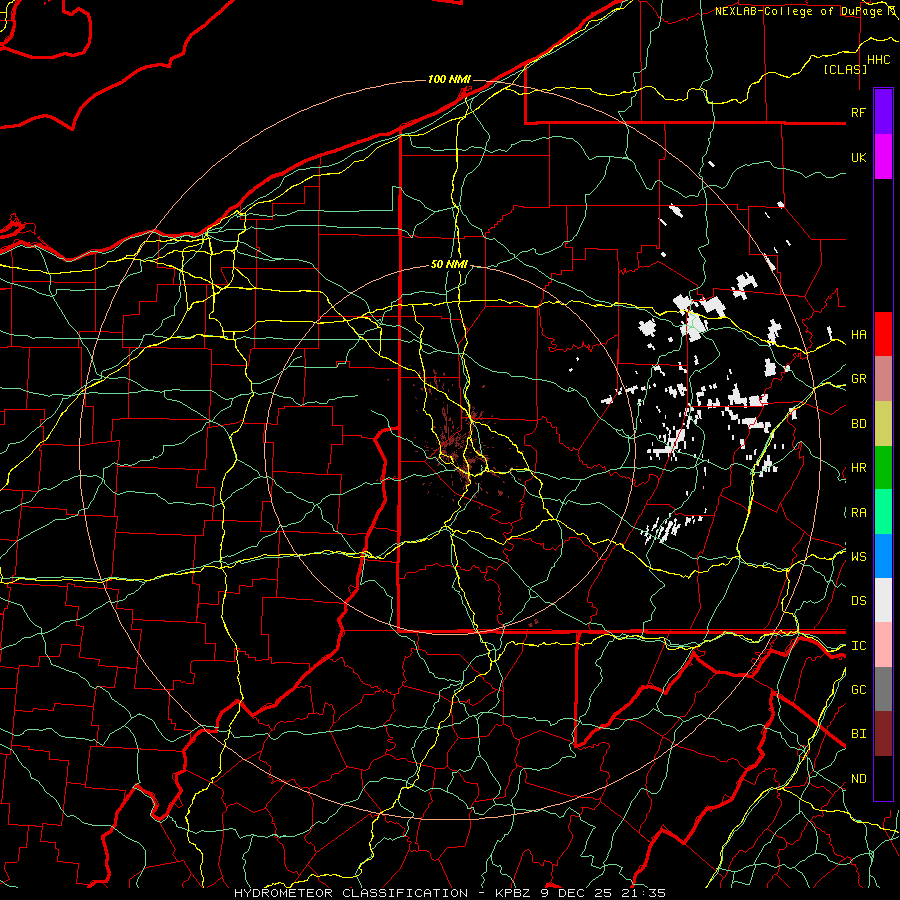The height and width of the screenshot is (900, 900).
Task: Select the light pink IC legend swatch
Action: [x=883, y=645]
